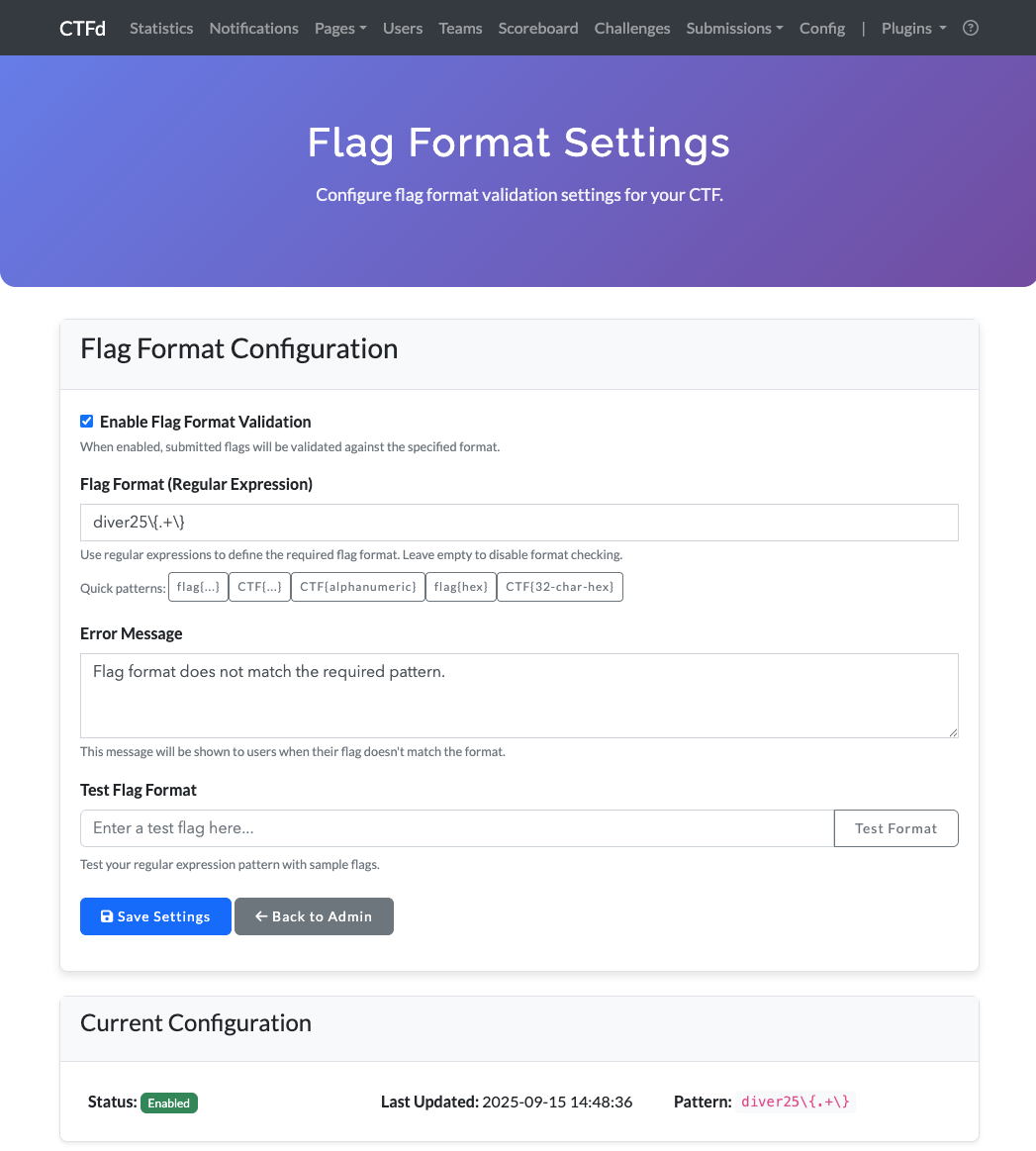Click the Last Updated timestamp 2025-09-15 14:48:36
Screen dimensions: 1036x1151
(557, 1102)
